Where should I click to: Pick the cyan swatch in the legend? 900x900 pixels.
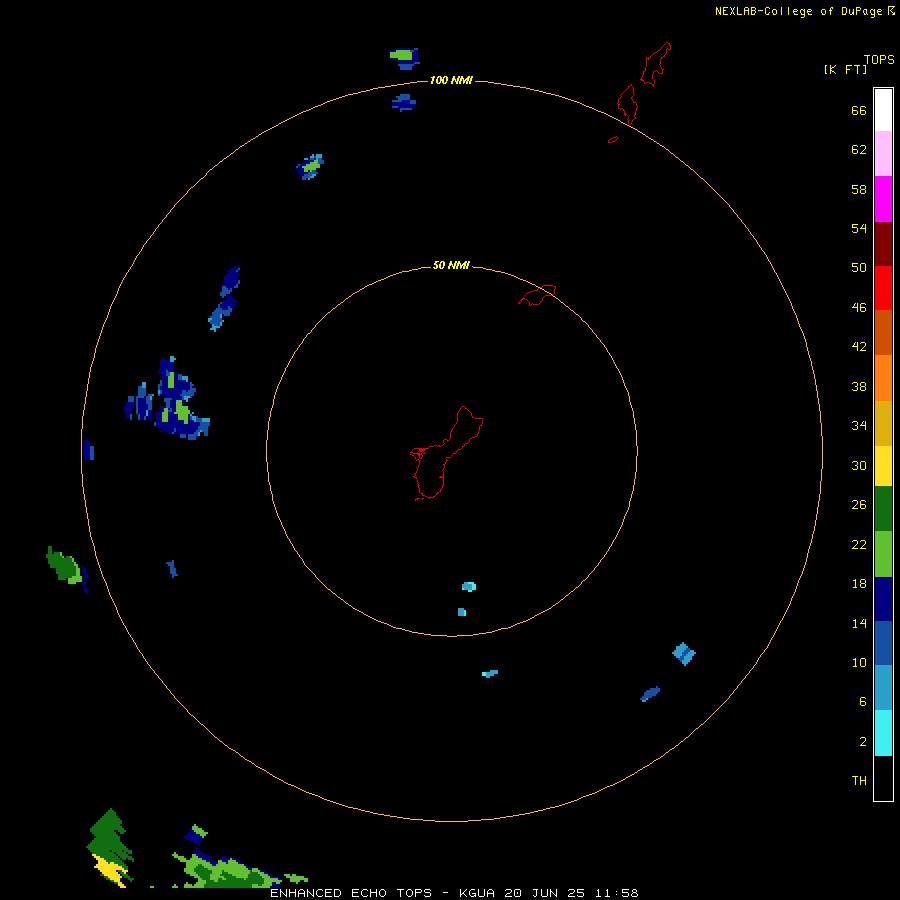(x=883, y=733)
